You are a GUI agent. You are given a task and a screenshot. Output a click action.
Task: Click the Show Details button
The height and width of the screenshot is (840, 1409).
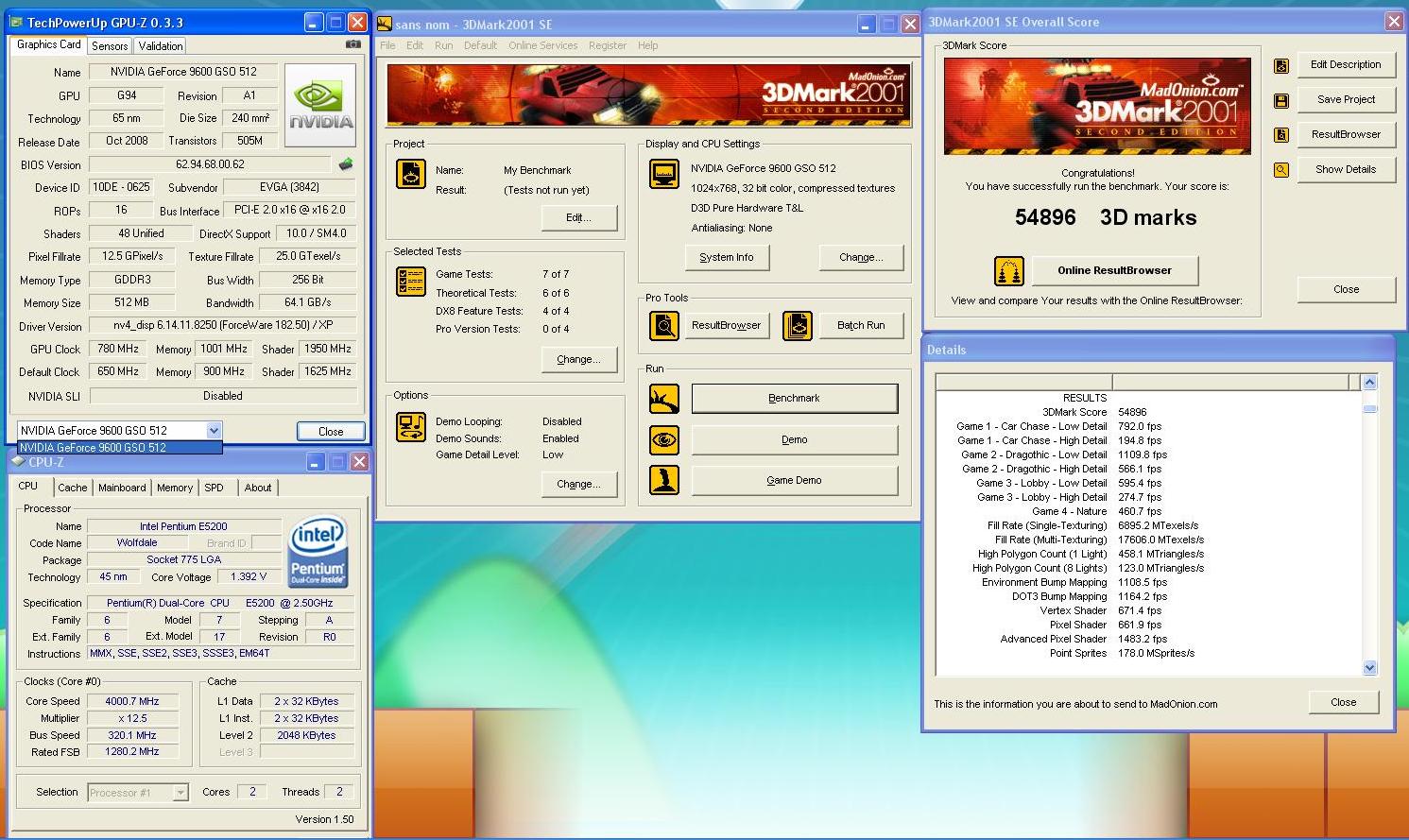pos(1346,169)
